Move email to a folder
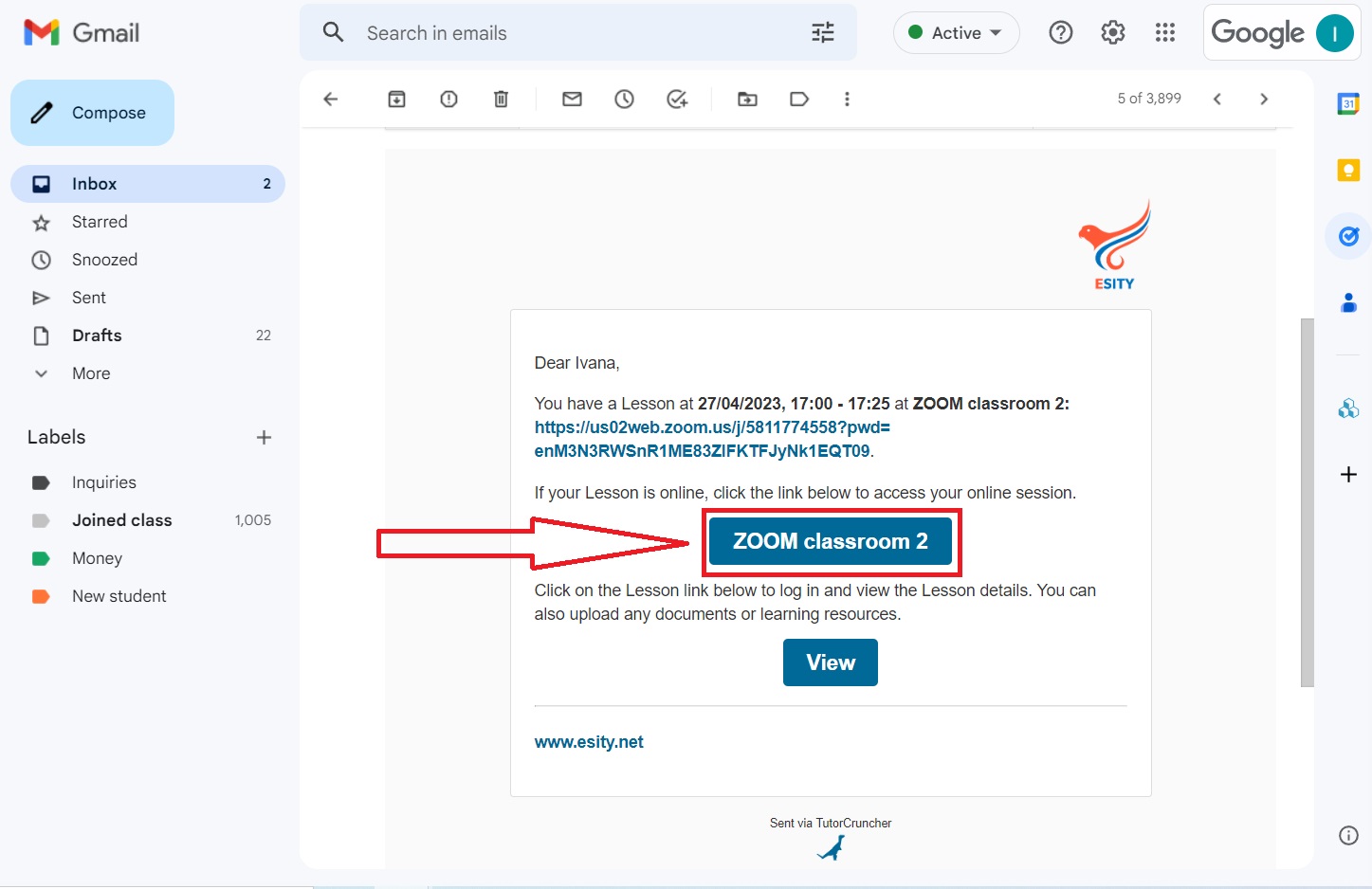 [748, 99]
